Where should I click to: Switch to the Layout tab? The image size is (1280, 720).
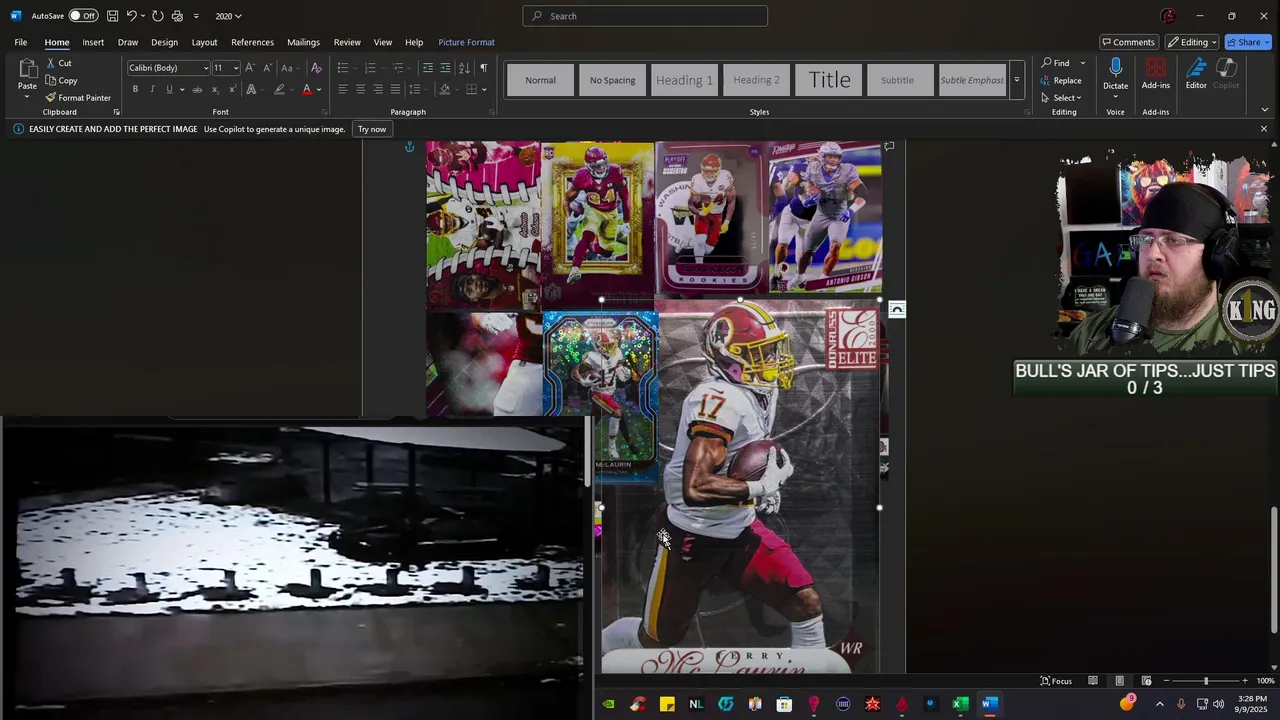204,42
